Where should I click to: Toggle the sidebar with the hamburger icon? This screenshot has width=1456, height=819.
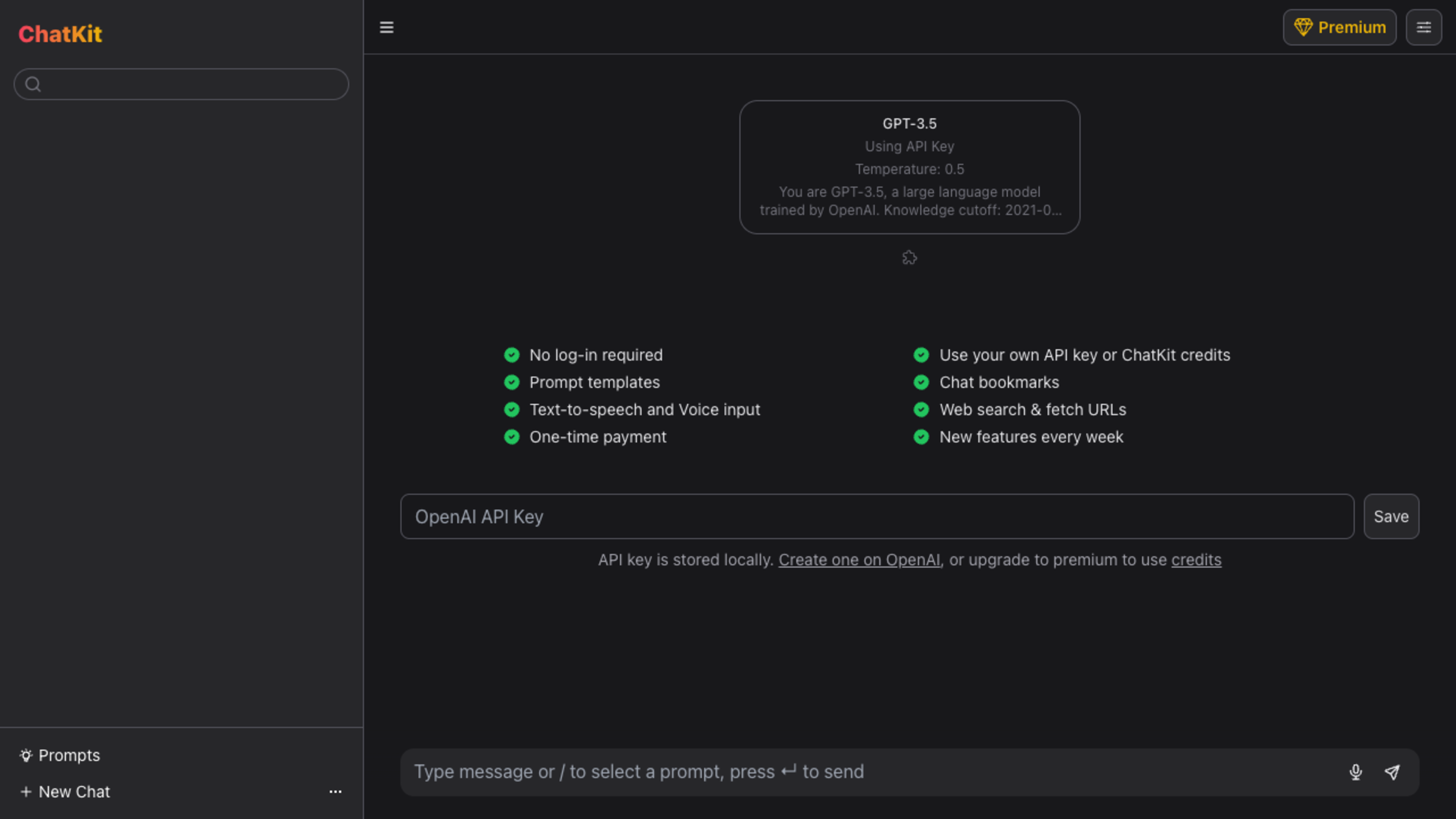[387, 27]
